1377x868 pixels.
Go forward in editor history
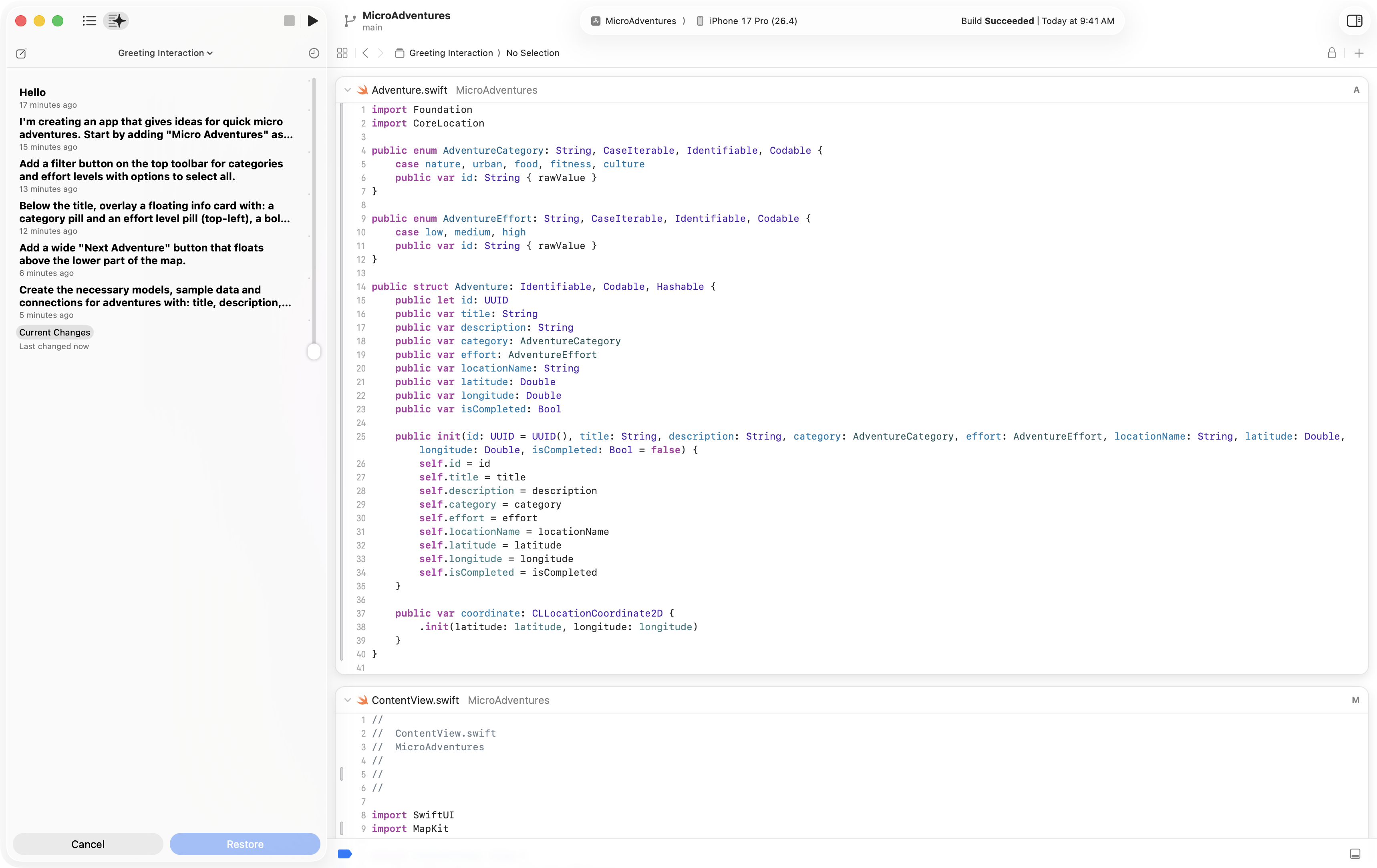click(381, 53)
